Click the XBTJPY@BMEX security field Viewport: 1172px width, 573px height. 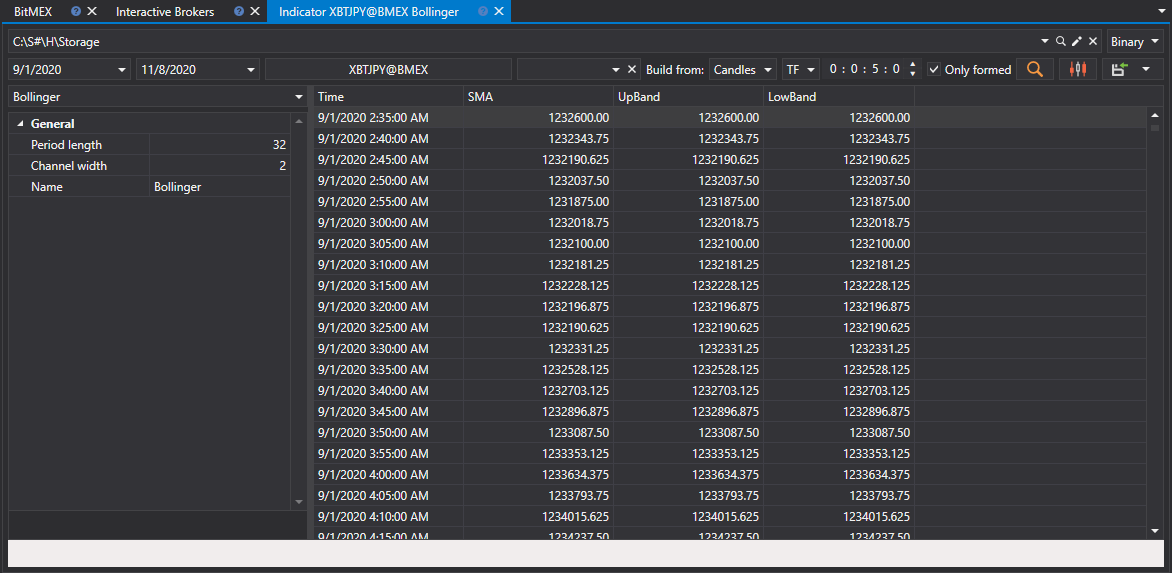388,69
